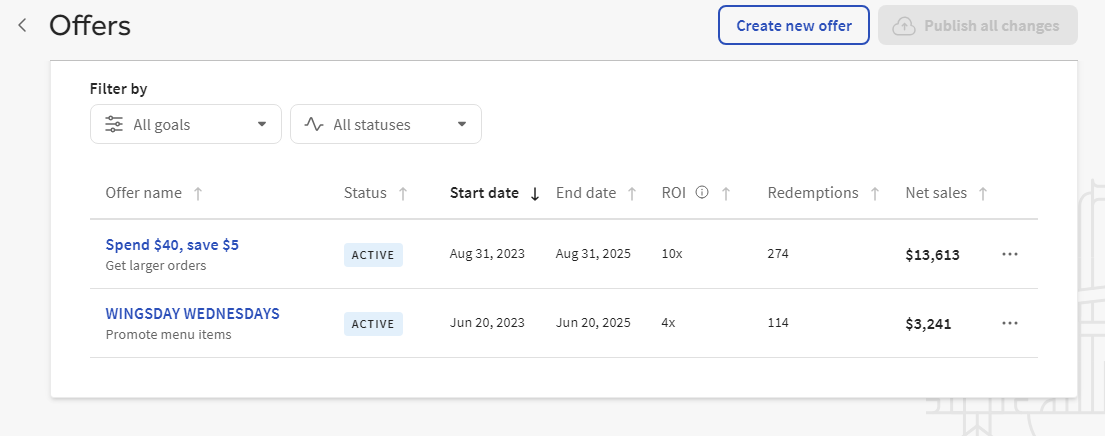Click the ROI info icon
The image size is (1105, 436).
[x=702, y=193]
